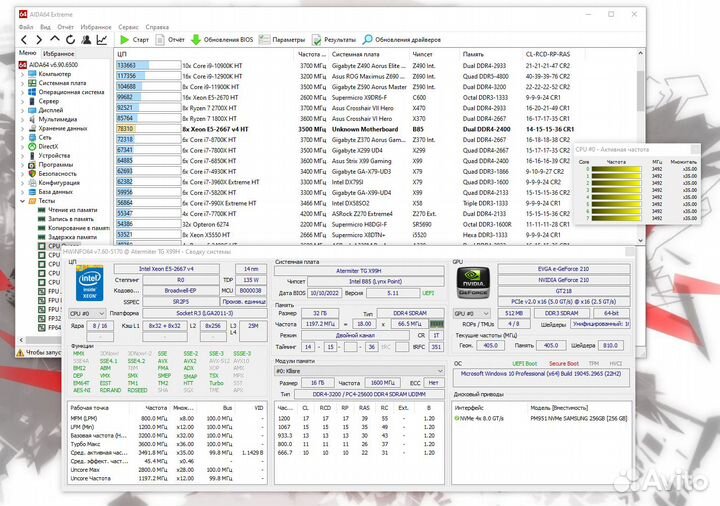Select the Хранение данных tree item

tap(62, 129)
